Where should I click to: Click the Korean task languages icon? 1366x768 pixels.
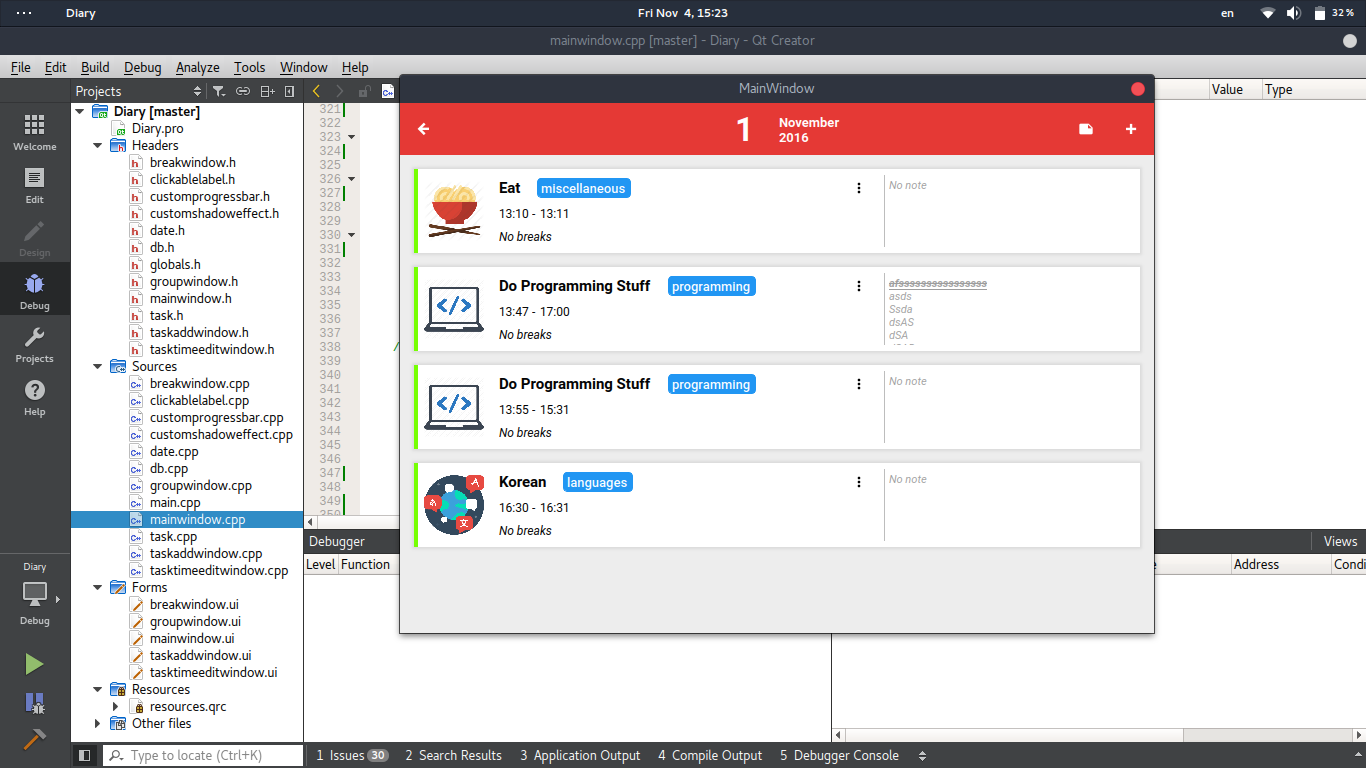454,505
